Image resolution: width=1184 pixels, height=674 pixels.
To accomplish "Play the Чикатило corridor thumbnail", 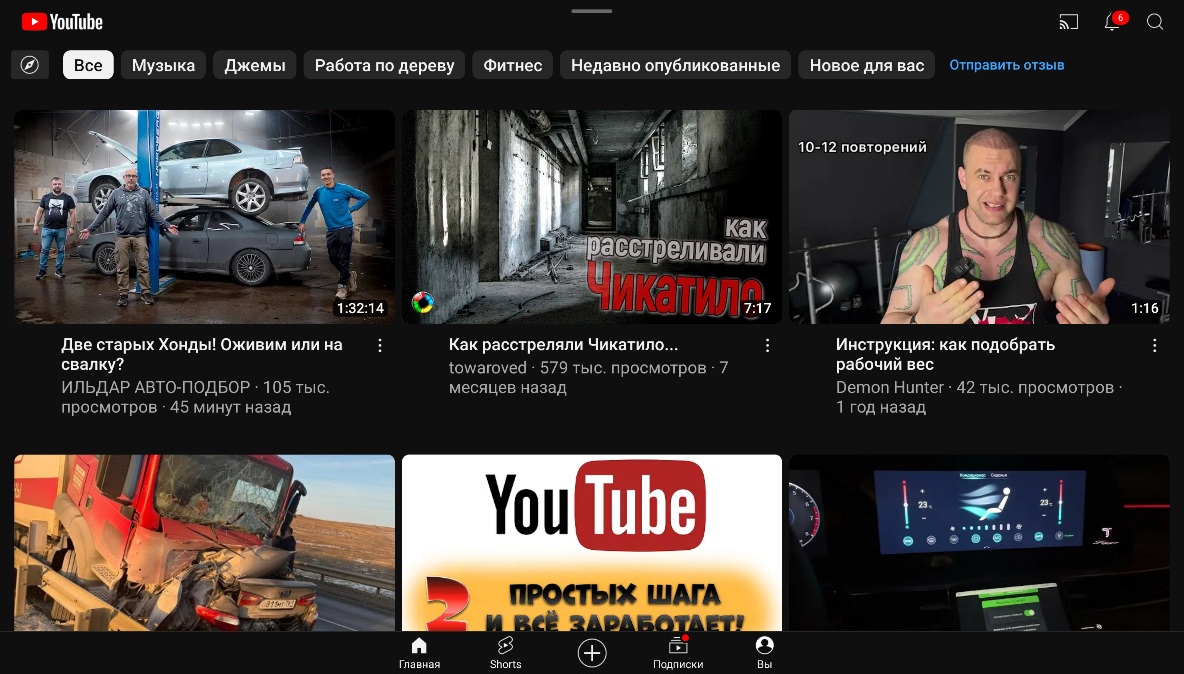I will click(x=592, y=217).
